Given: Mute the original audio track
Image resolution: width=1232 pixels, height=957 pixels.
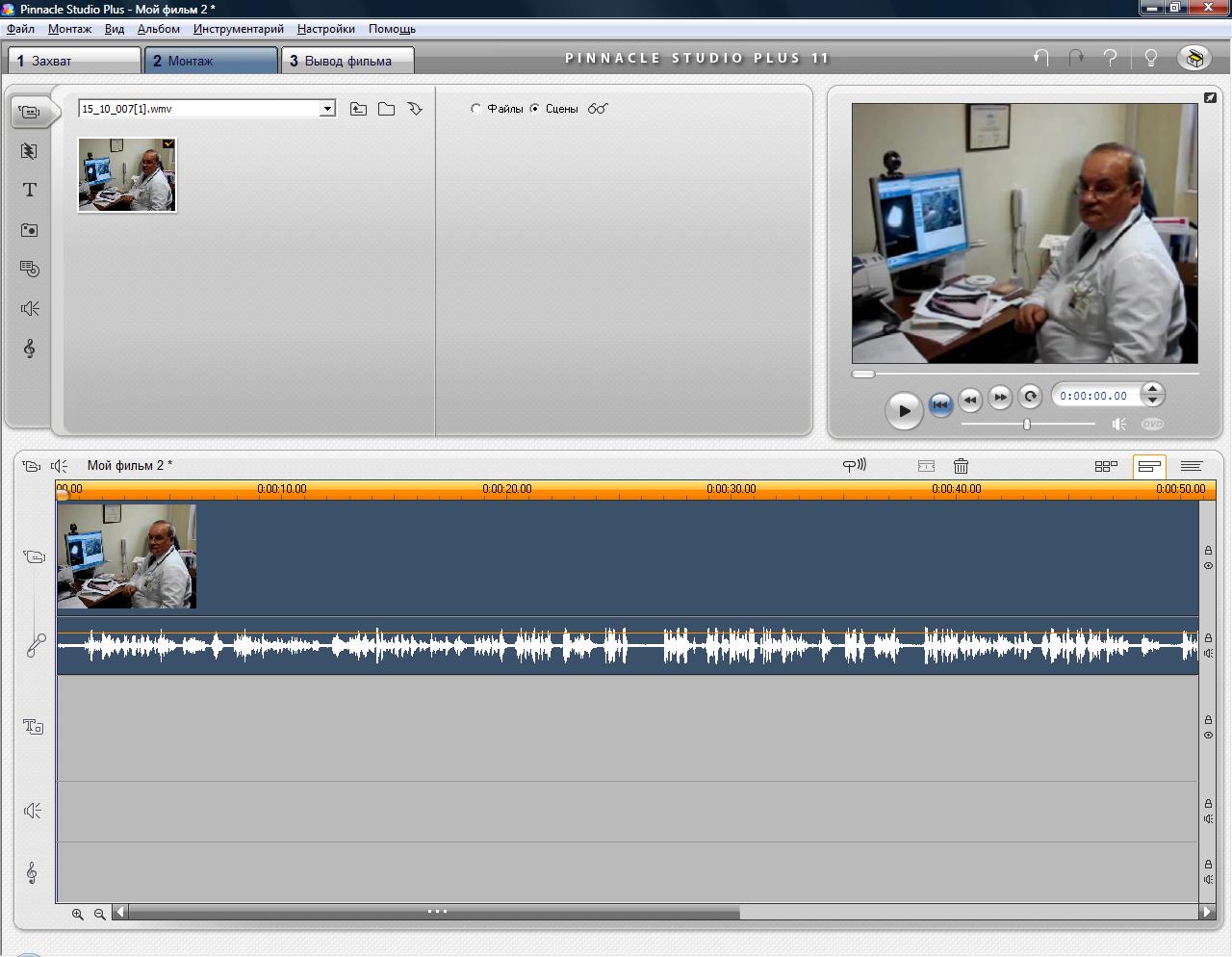Looking at the screenshot, I should click(1208, 653).
